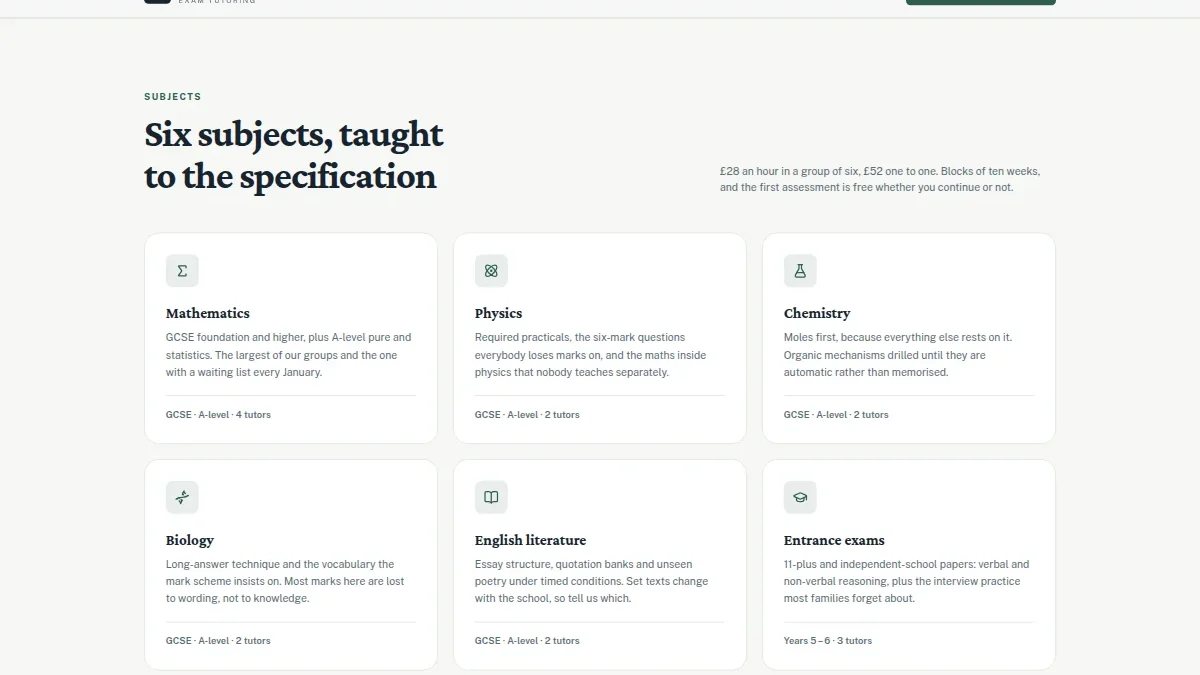Open the Mathematics subject heading

pos(208,313)
